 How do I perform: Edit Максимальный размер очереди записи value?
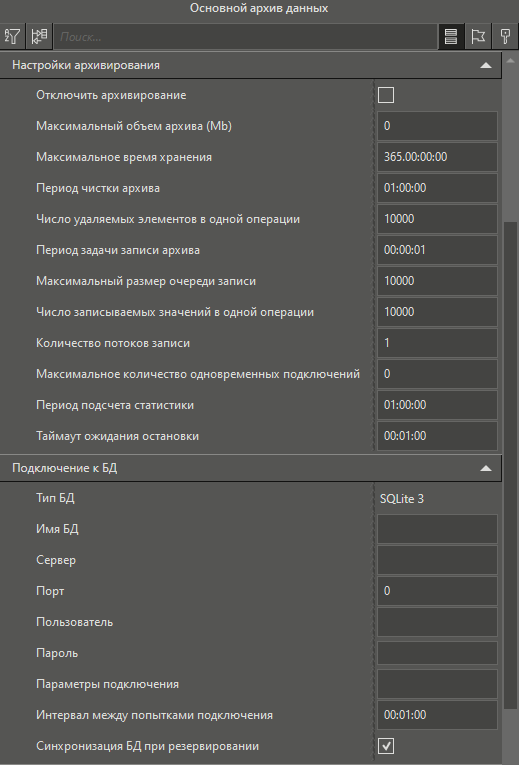click(437, 281)
